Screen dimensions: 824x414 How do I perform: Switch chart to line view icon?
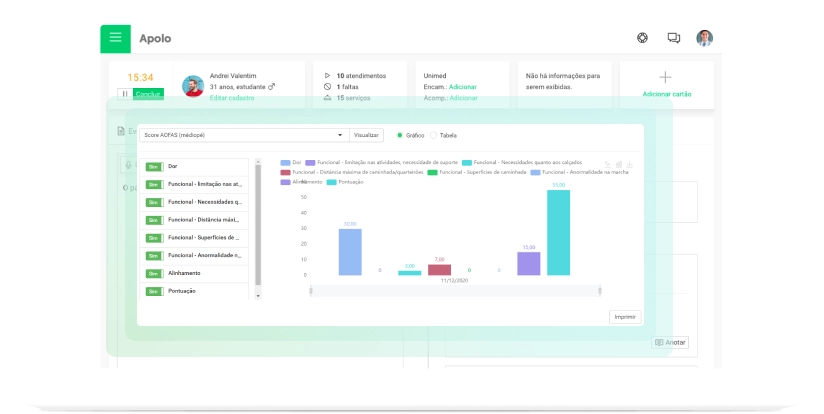tap(607, 164)
